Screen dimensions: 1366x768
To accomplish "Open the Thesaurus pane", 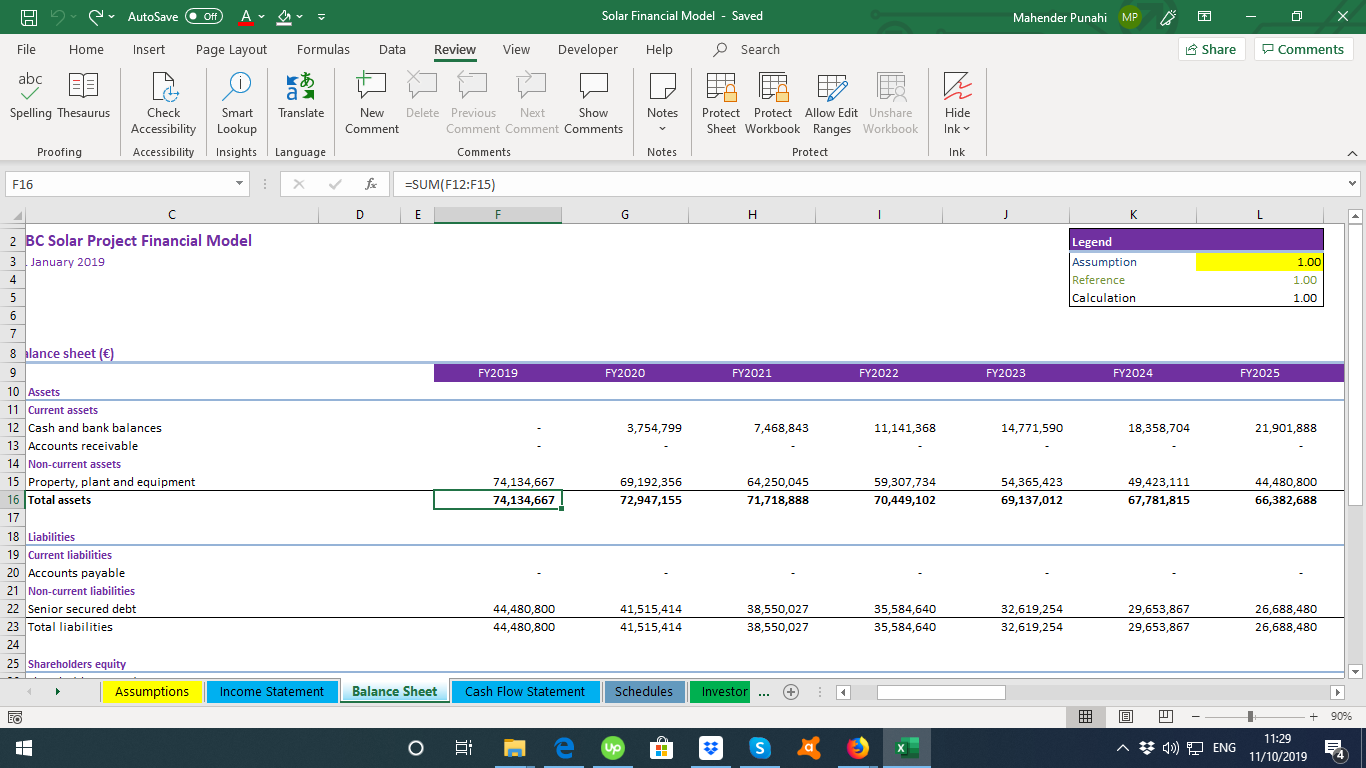I will (83, 97).
